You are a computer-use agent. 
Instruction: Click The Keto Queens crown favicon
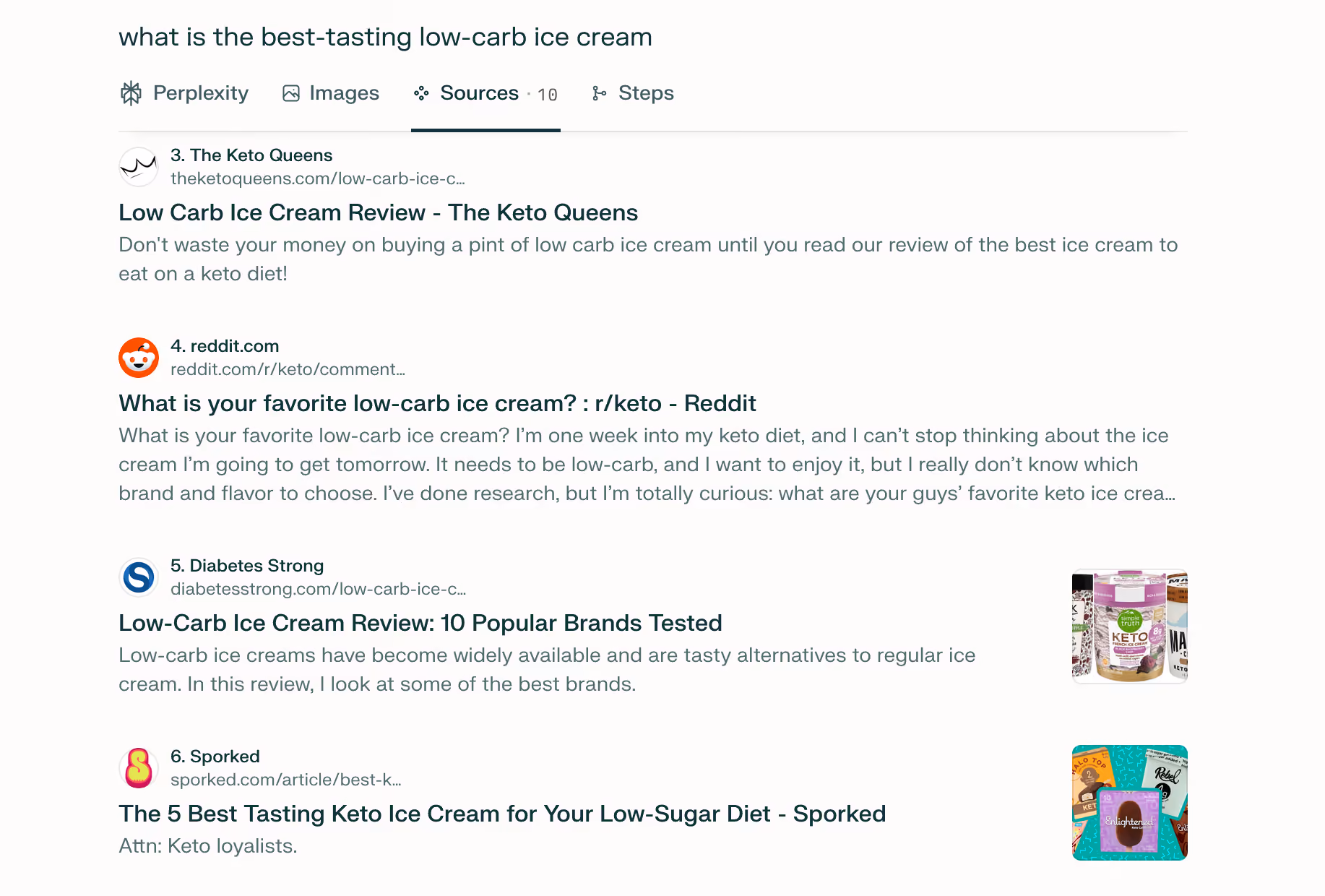(x=139, y=167)
